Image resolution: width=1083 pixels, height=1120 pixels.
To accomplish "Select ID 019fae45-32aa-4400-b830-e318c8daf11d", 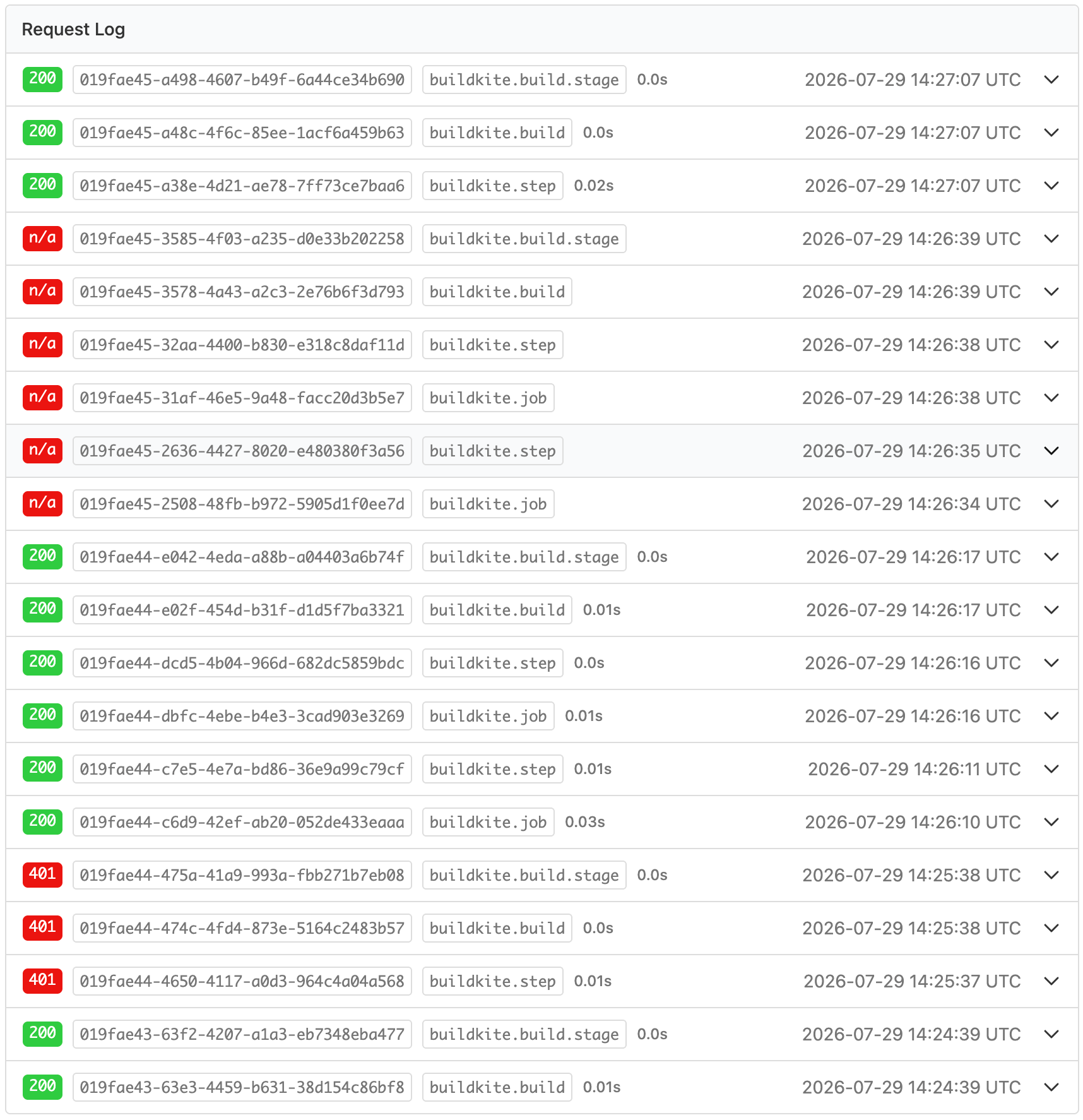I will click(x=242, y=345).
